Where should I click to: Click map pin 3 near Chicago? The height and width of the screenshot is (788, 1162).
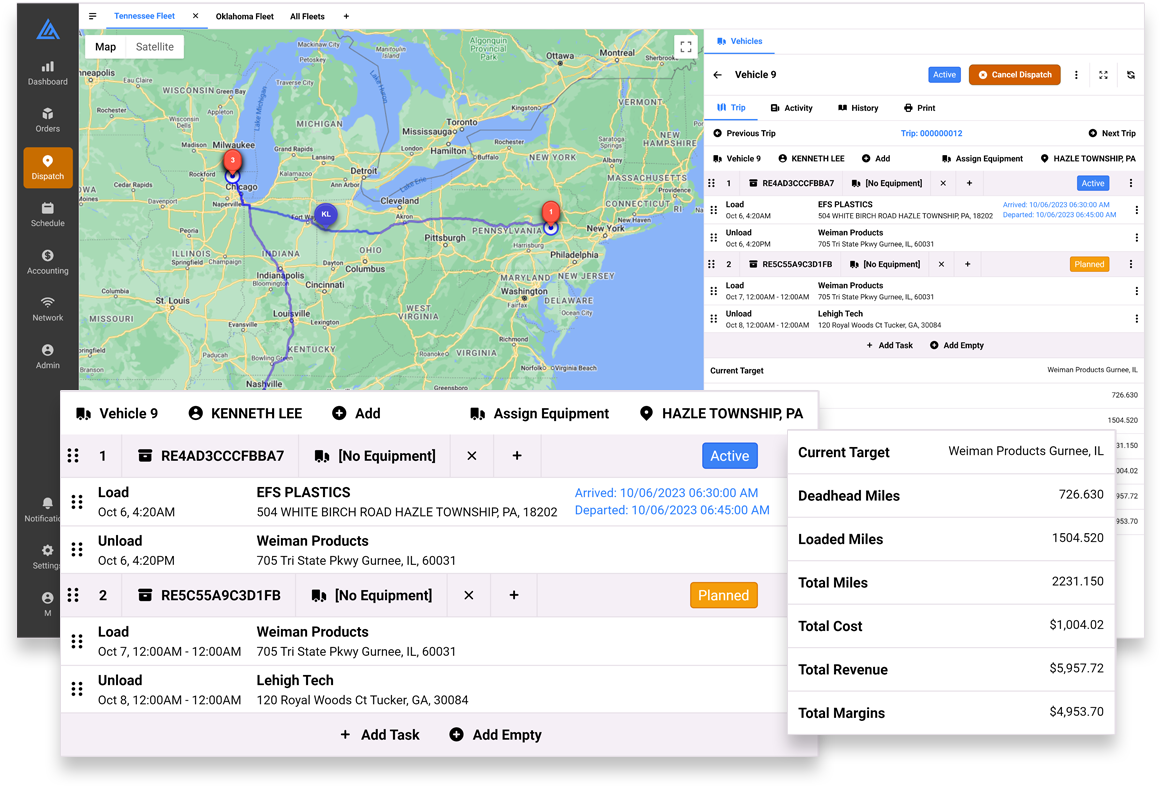click(233, 162)
